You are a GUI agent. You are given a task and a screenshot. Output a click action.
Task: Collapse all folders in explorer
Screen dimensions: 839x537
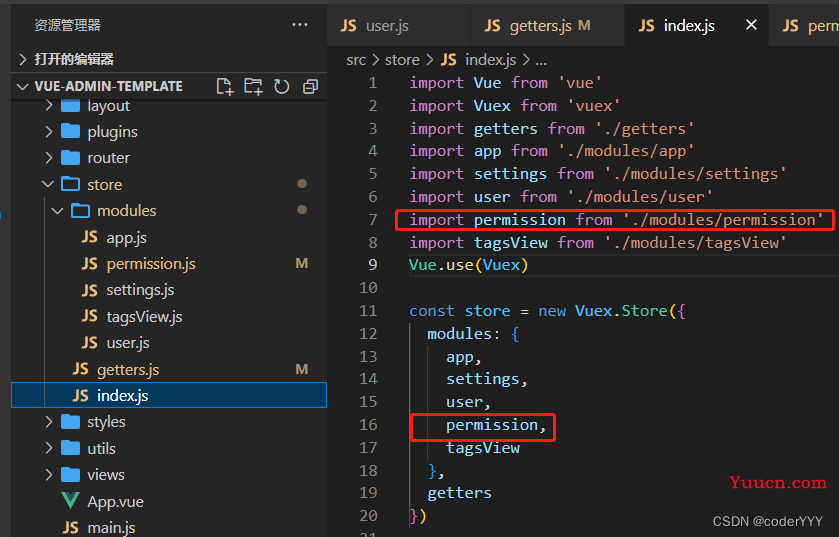310,86
